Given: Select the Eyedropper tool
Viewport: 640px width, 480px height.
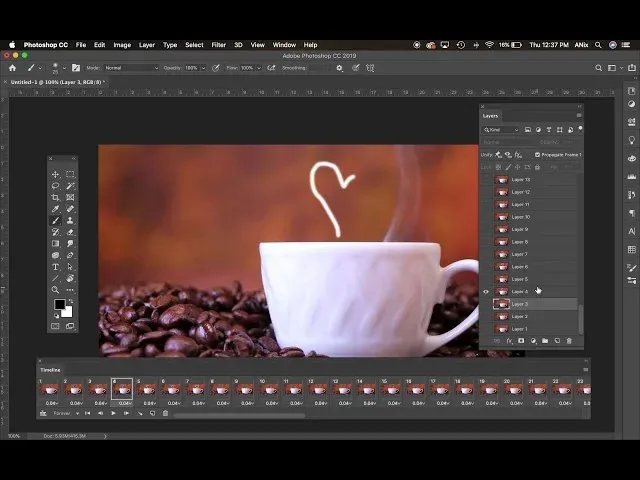Looking at the screenshot, I should (x=55, y=209).
